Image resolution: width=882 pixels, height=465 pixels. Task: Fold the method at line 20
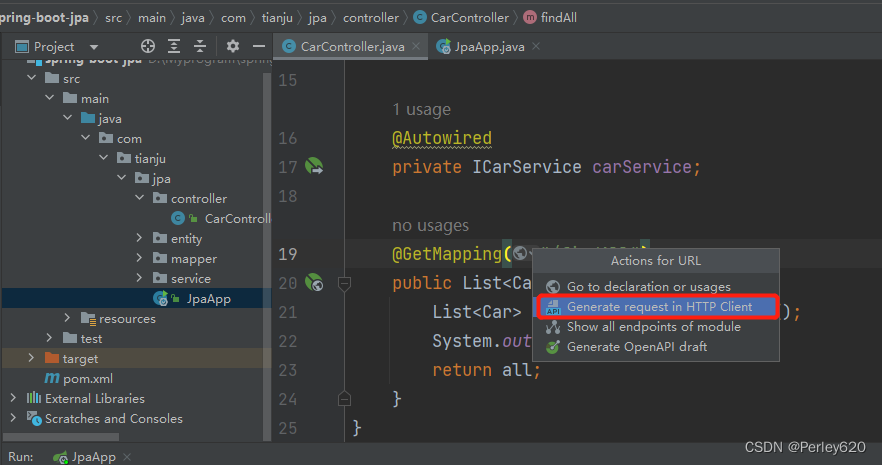tap(344, 283)
